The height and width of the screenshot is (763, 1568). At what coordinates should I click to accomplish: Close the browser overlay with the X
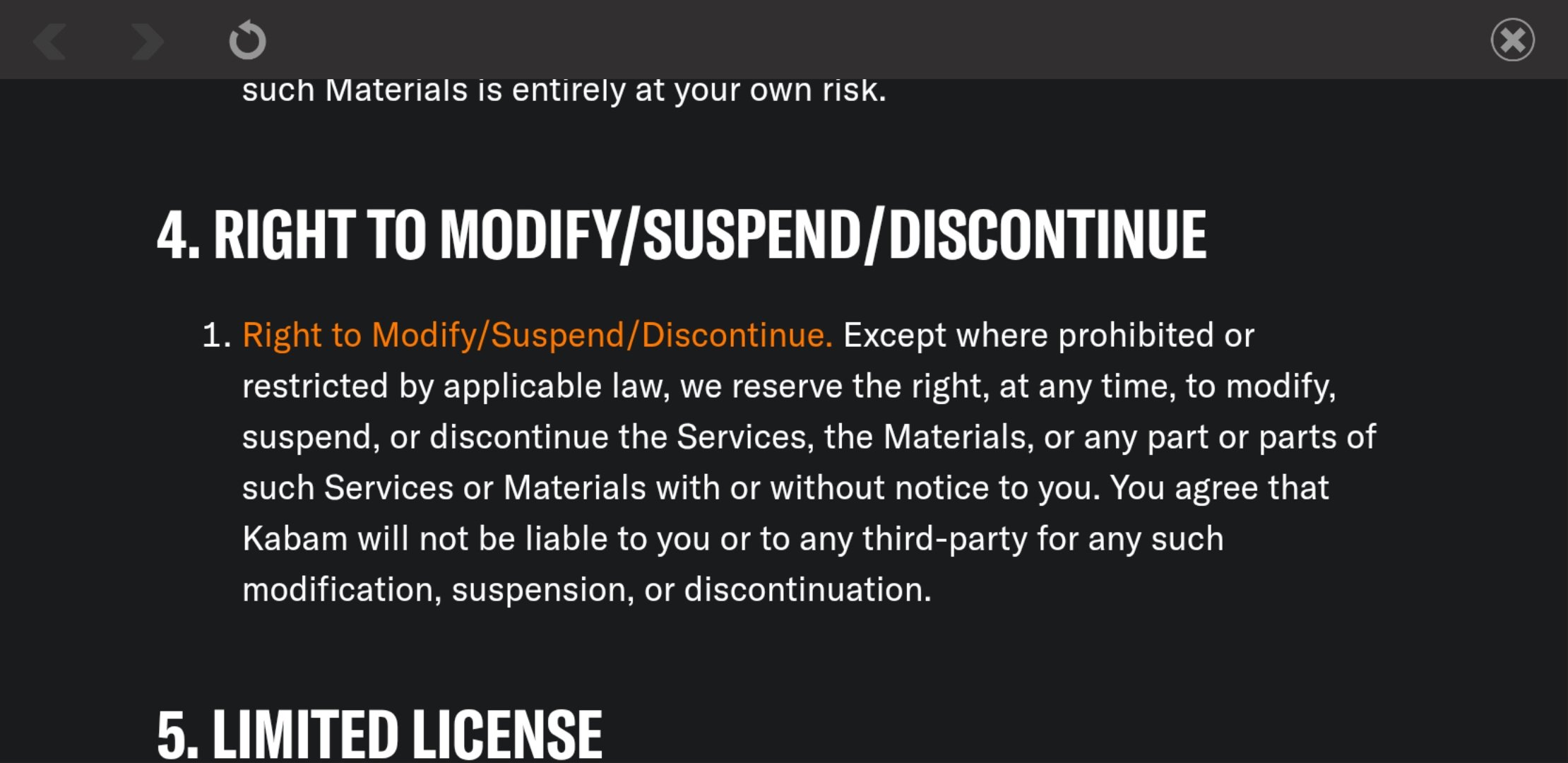1512,40
